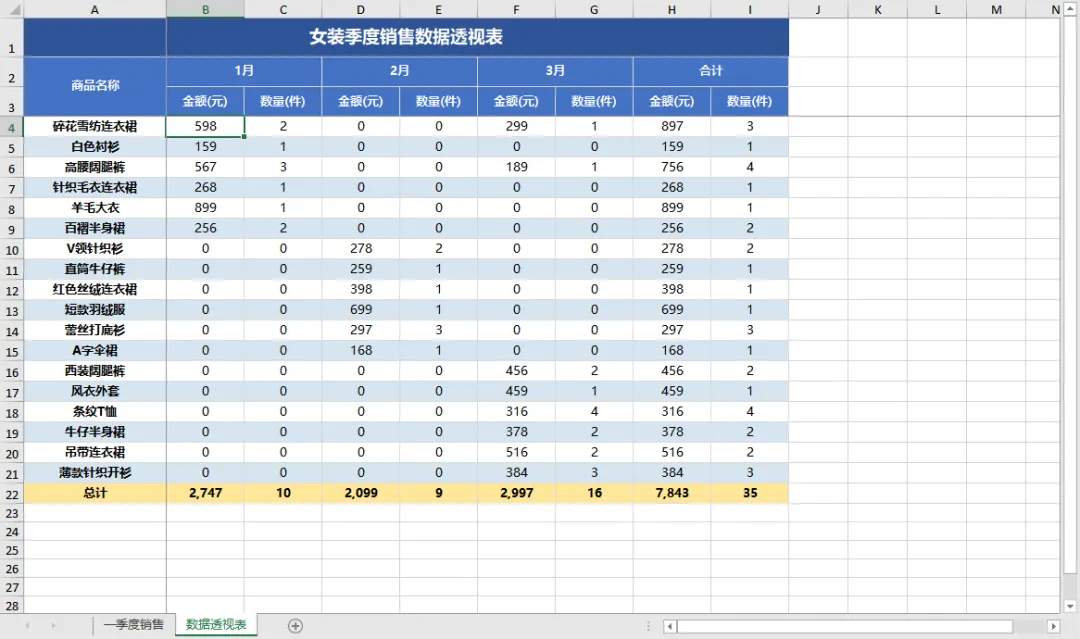Select cell A字伞裙
Image resolution: width=1080 pixels, height=639 pixels.
(95, 350)
